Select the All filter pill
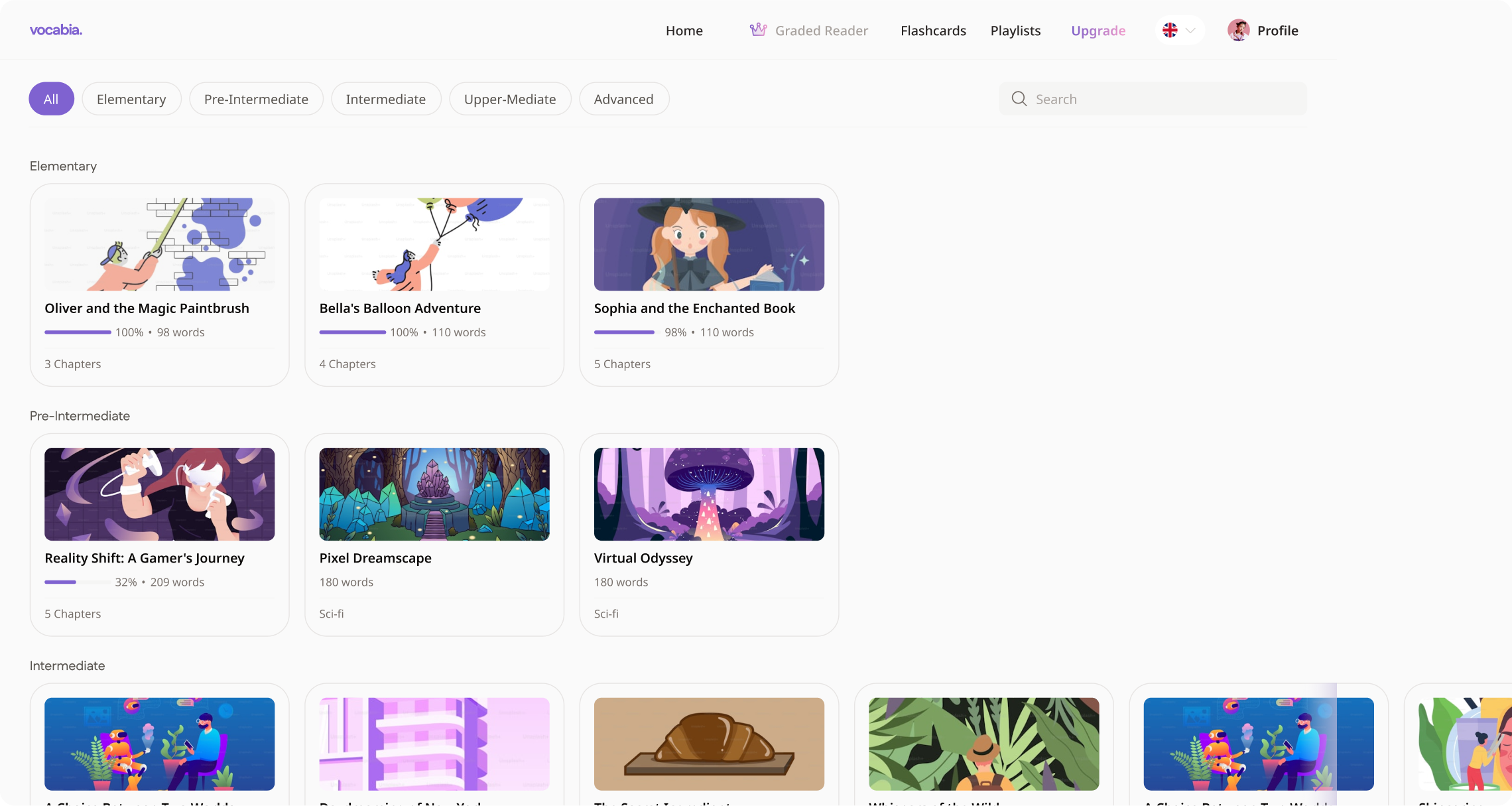This screenshot has width=1512, height=806. click(x=51, y=99)
